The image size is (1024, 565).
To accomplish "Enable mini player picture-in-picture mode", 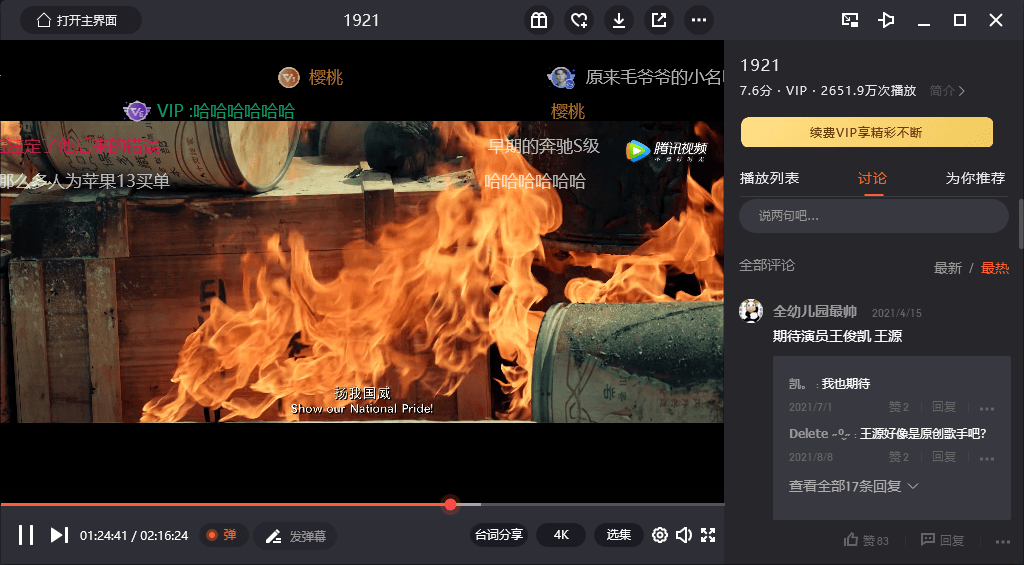I will [x=851, y=20].
